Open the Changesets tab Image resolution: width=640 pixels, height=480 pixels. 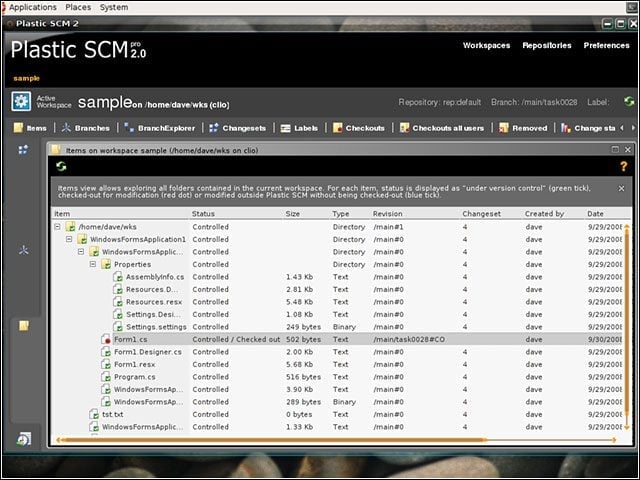pos(238,128)
